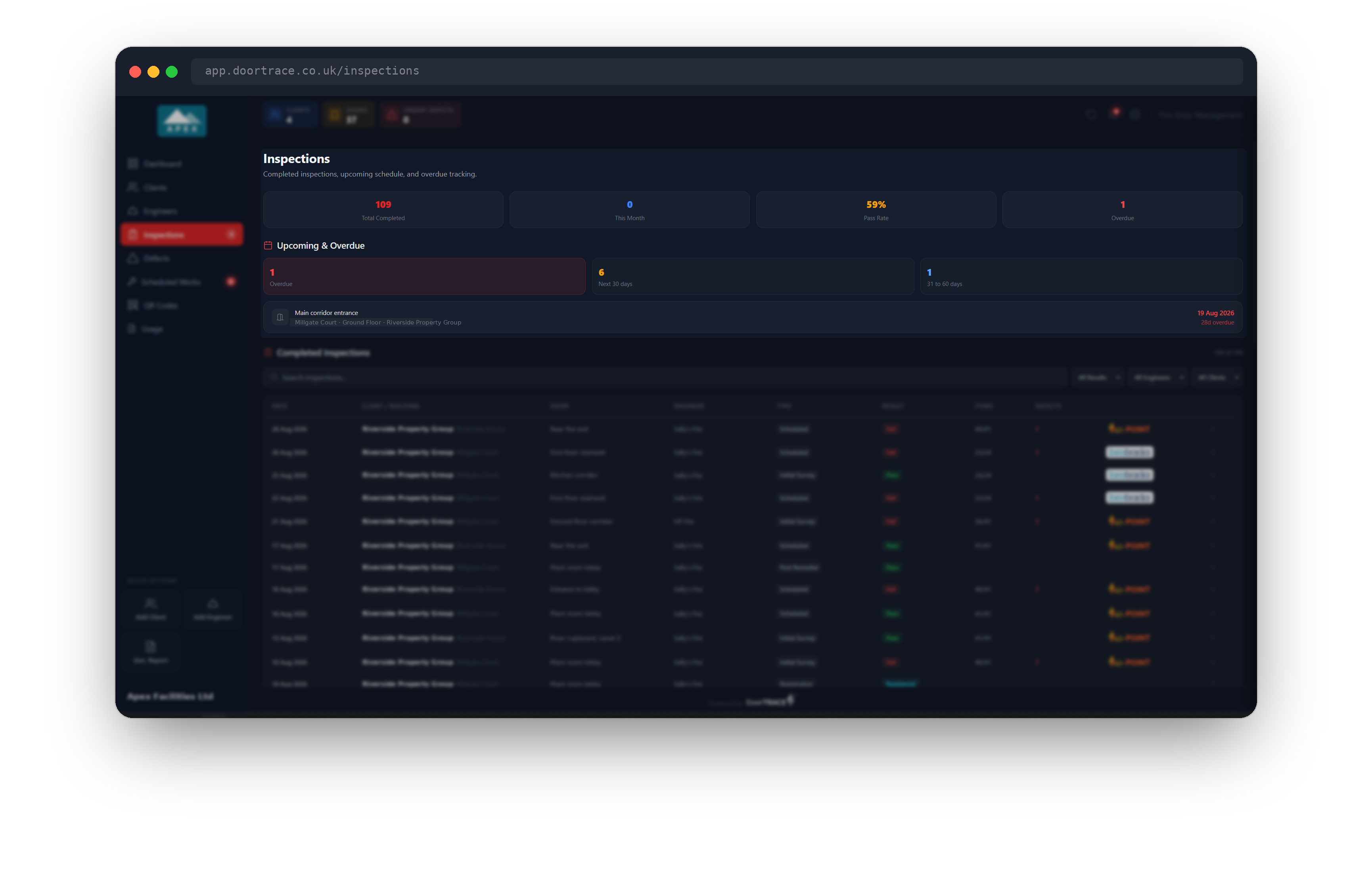
Task: Select the highlighted Inspections sidebar item
Action: coord(182,234)
